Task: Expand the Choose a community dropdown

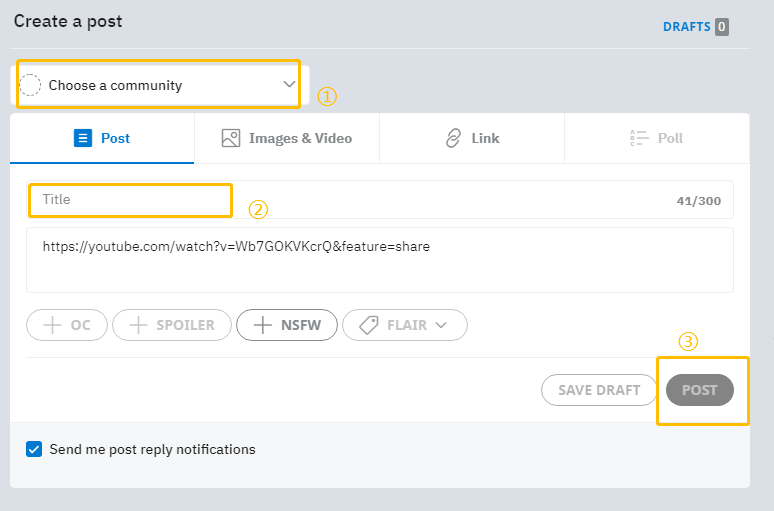Action: (x=289, y=85)
